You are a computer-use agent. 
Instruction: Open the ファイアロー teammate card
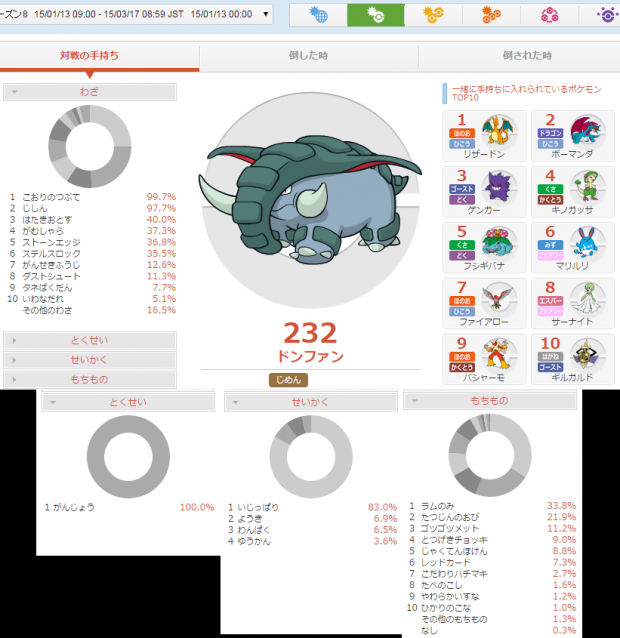pos(484,304)
